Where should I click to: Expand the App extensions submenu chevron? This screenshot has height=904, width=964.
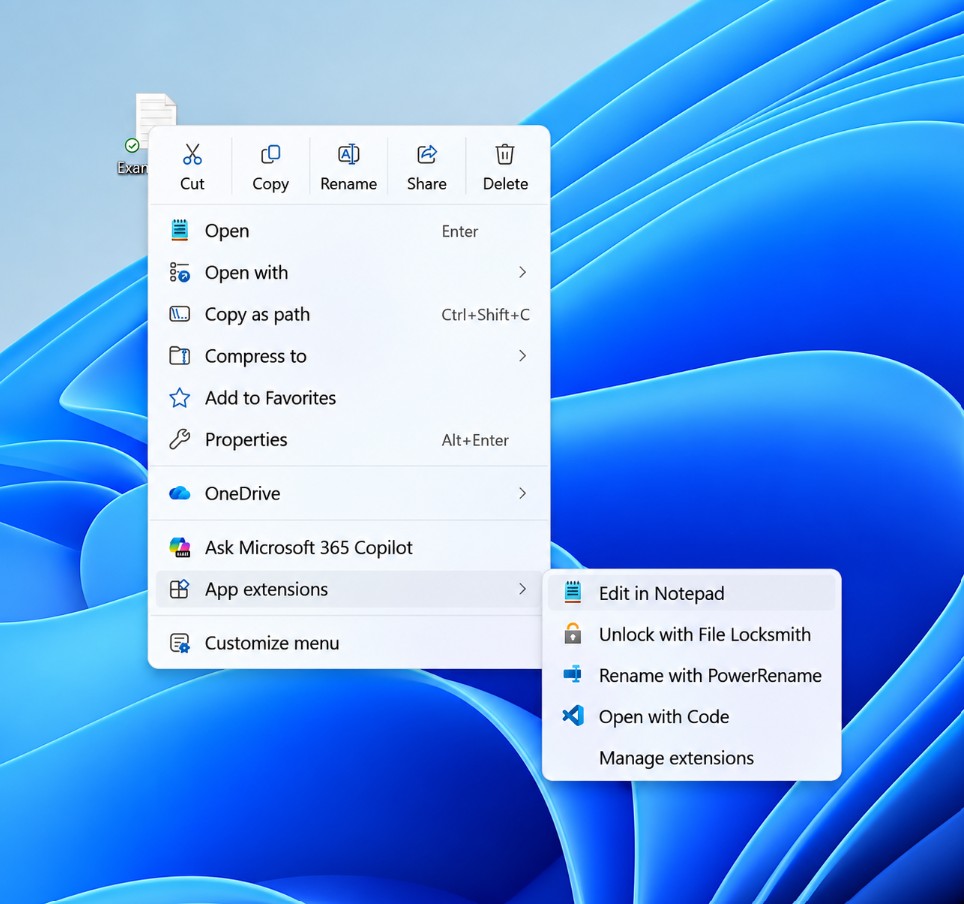[x=522, y=589]
